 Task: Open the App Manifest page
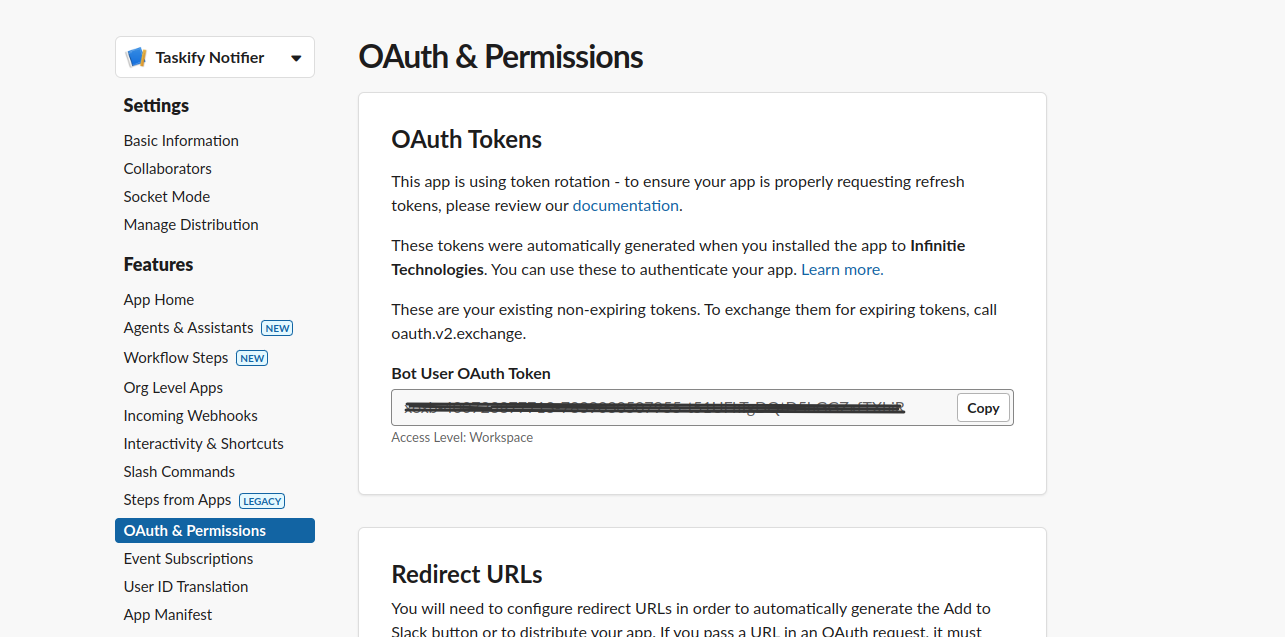(x=168, y=615)
